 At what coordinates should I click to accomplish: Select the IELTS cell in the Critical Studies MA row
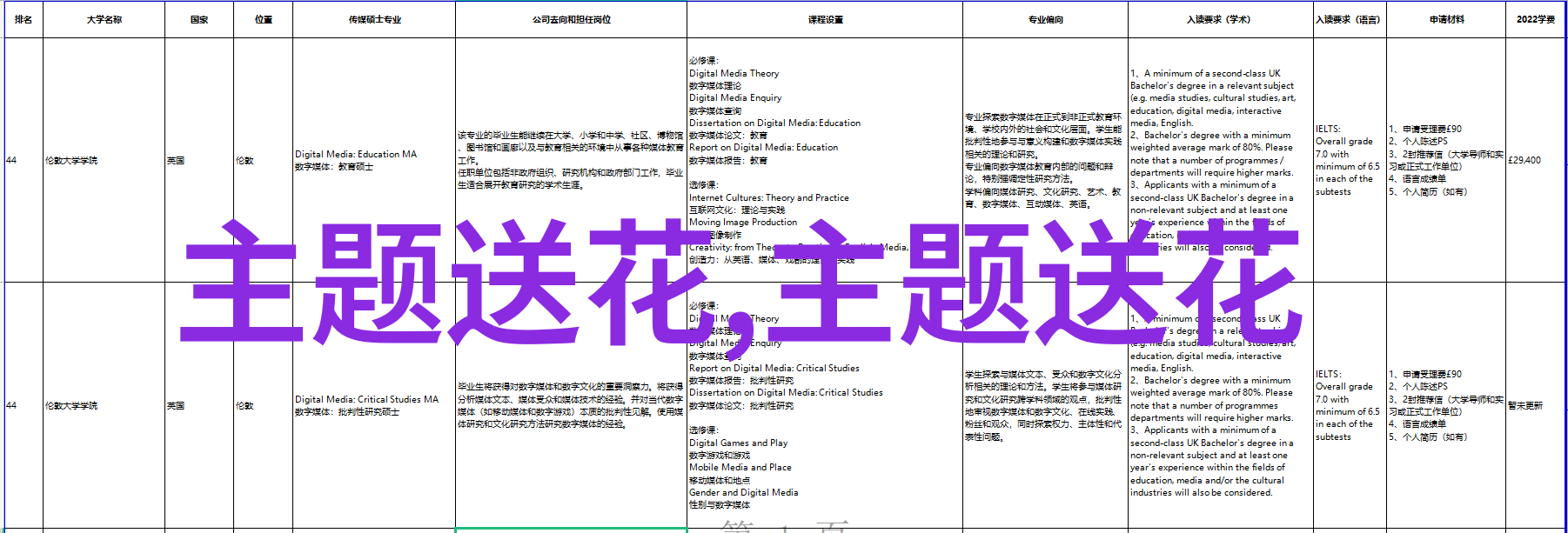tap(1349, 405)
